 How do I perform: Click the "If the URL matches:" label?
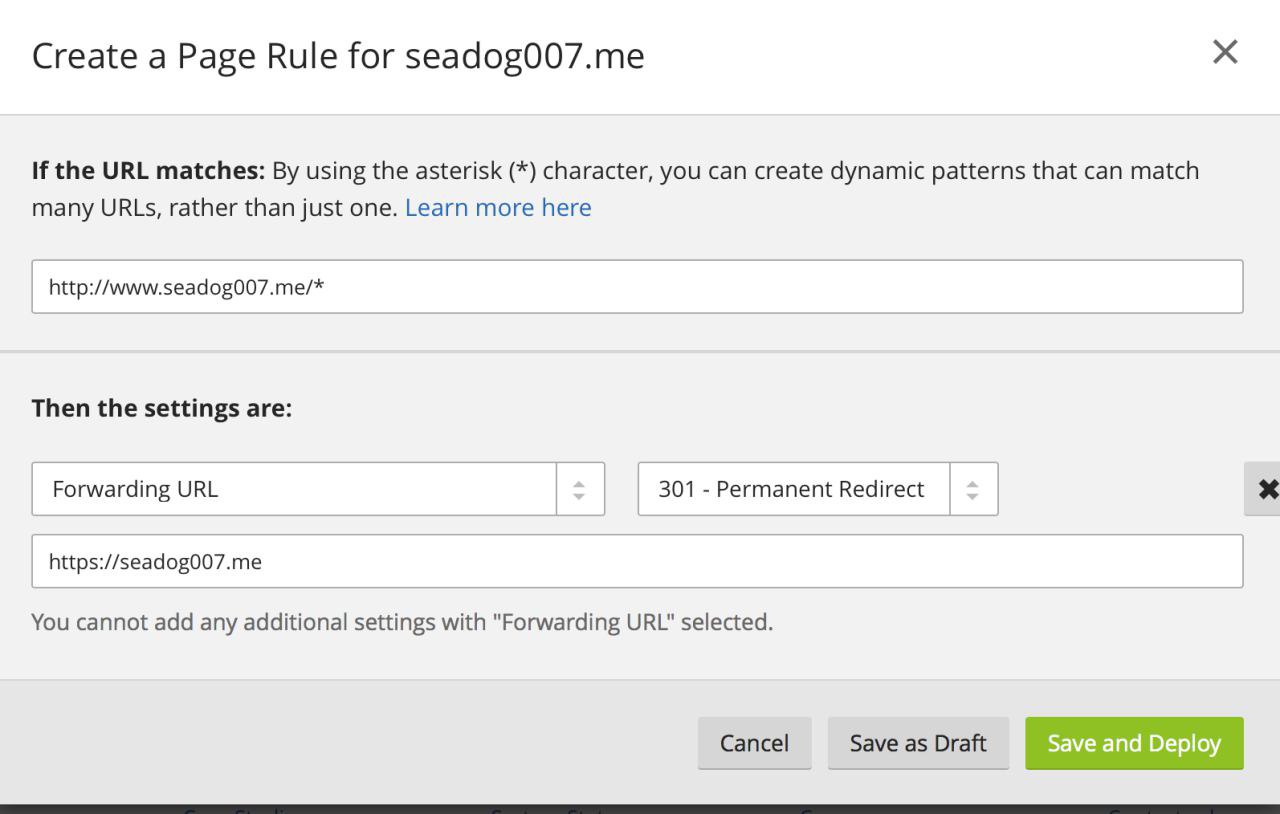[148, 171]
